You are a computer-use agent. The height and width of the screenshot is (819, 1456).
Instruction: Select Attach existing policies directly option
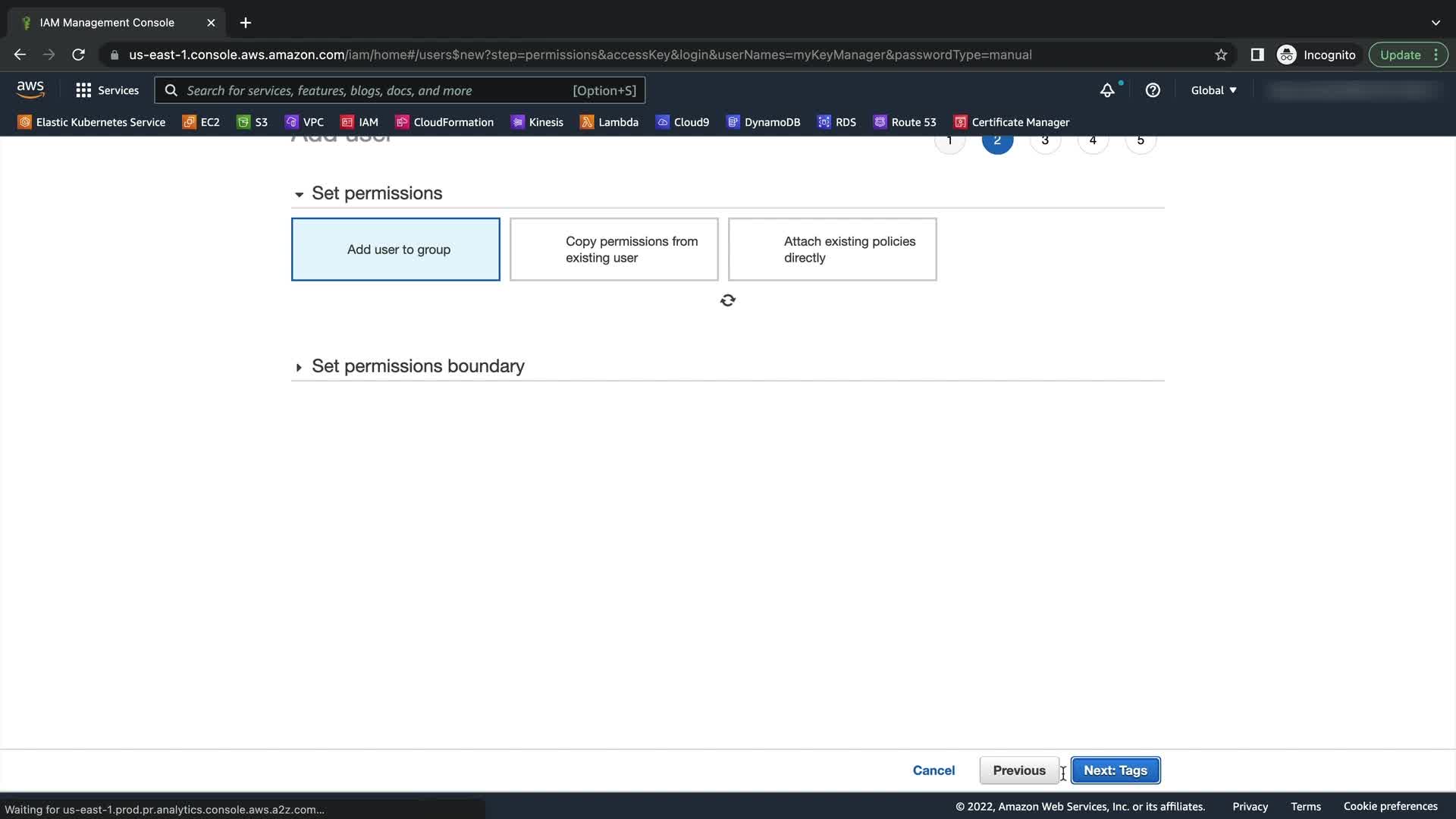(833, 249)
